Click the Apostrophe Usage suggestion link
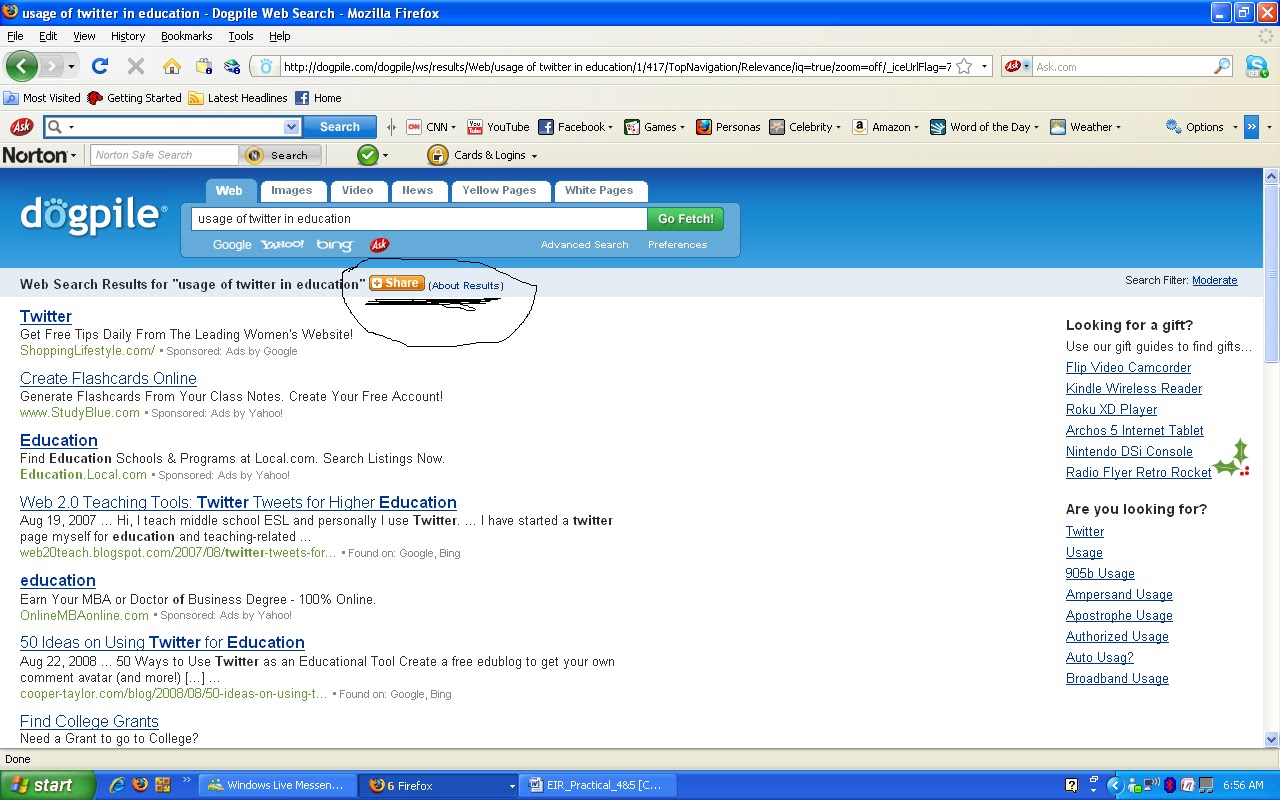Screen dimensions: 1280x800 [x=1119, y=615]
